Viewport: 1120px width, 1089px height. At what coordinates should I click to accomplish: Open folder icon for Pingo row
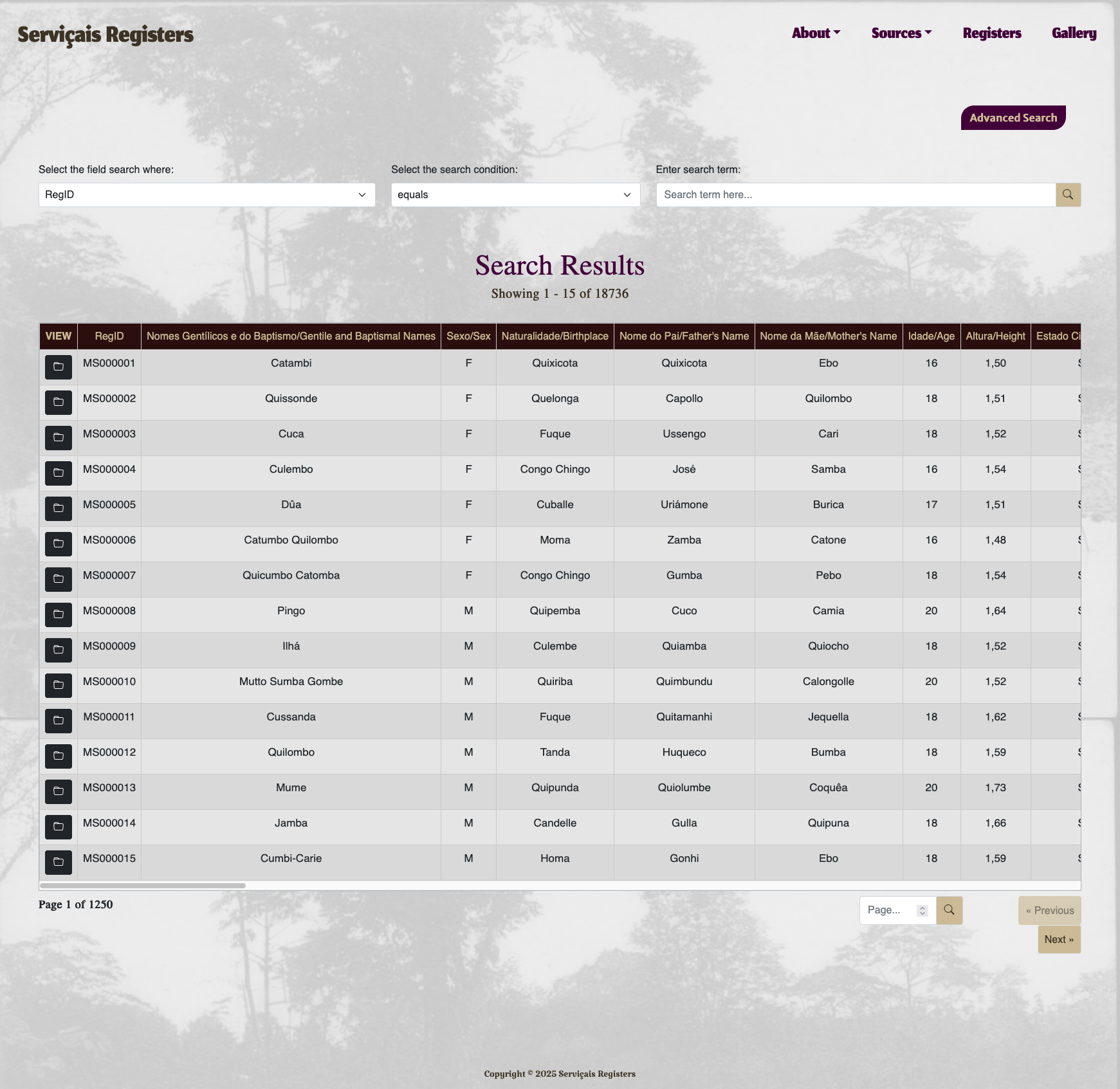coord(58,615)
